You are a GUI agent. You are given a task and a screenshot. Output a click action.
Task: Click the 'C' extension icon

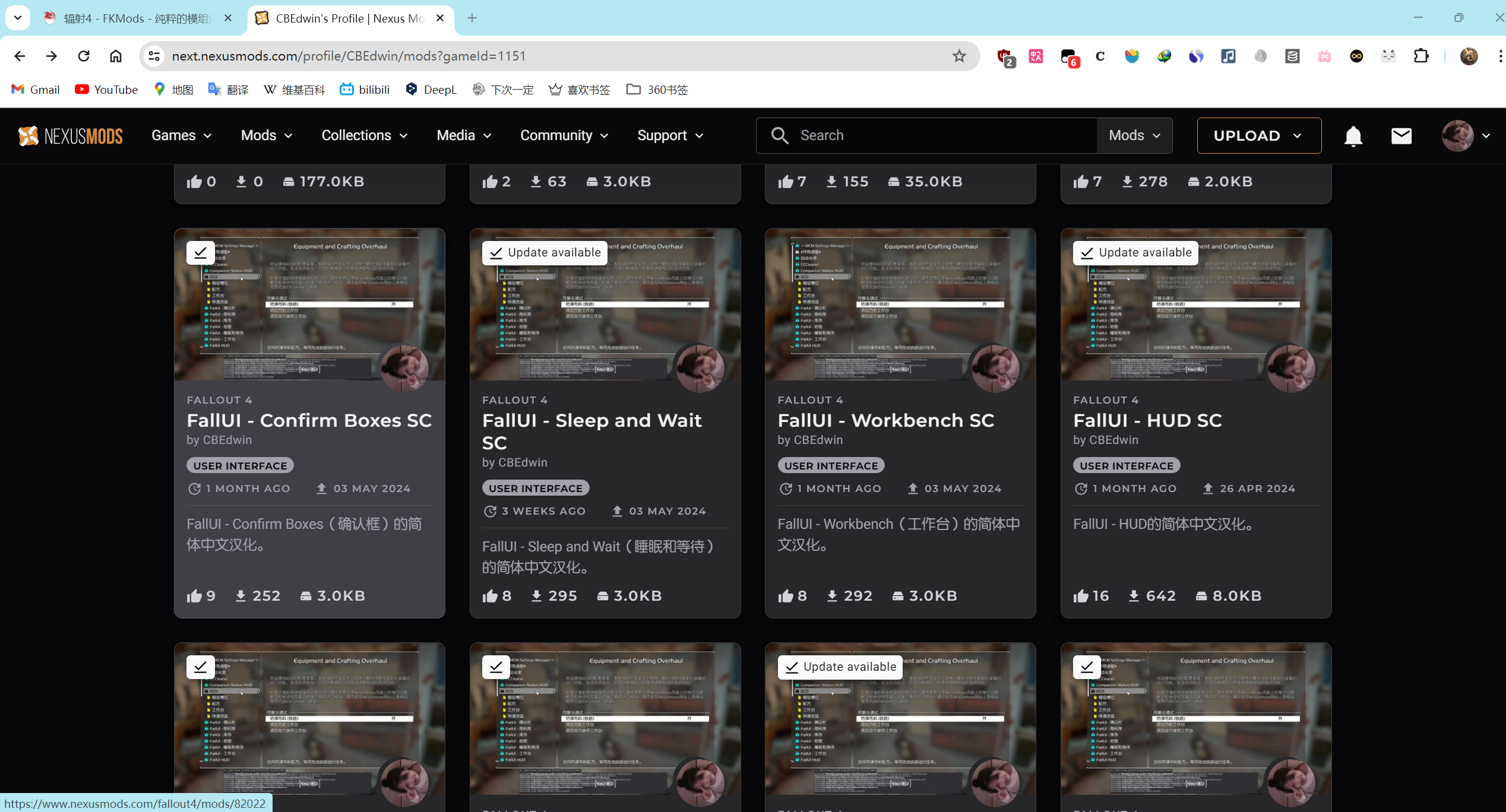(x=1100, y=56)
